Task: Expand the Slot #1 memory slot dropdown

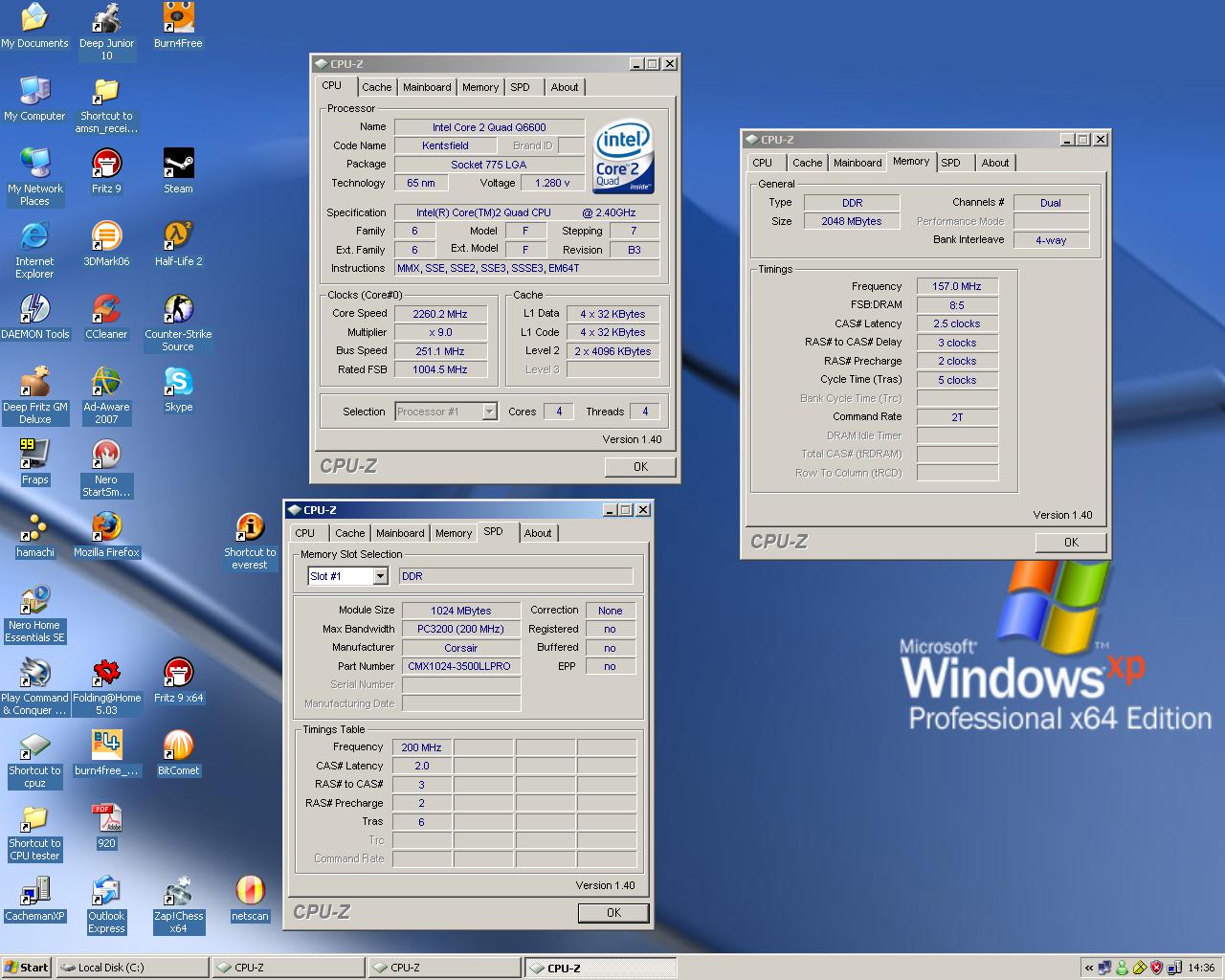Action: click(x=380, y=576)
